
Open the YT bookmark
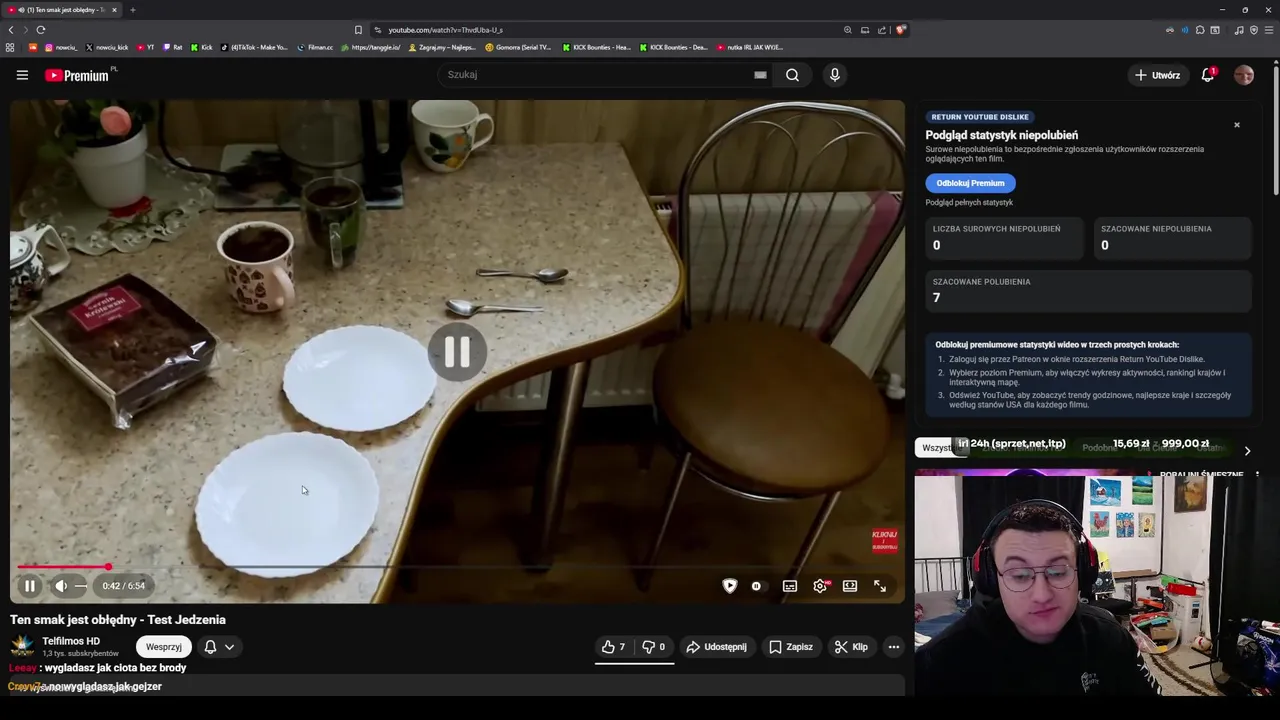click(x=145, y=47)
